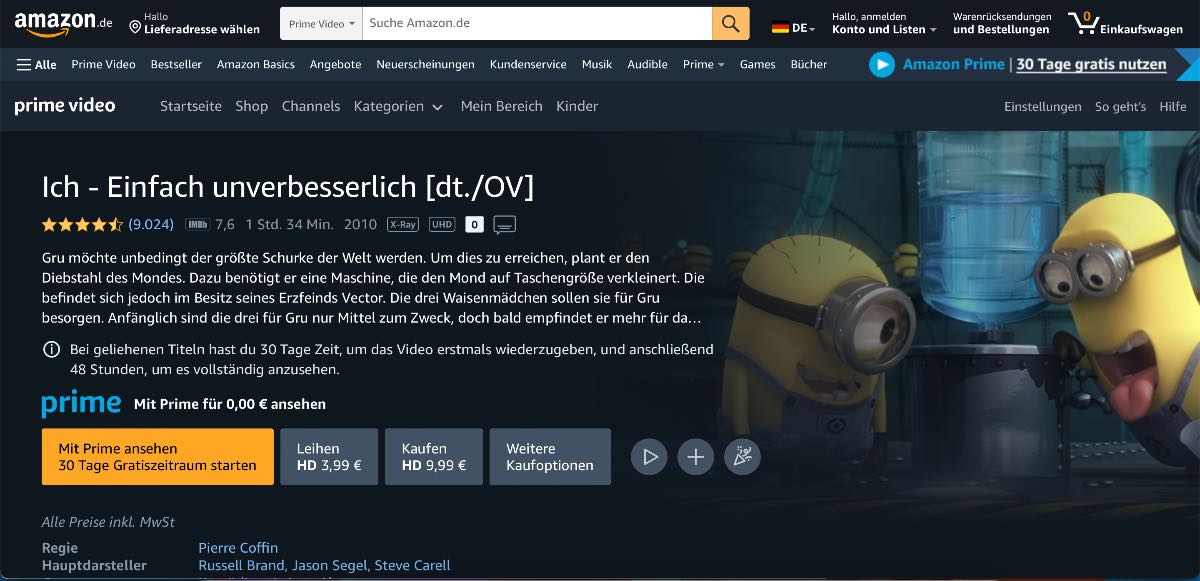Click the subtitles speech bubble icon
The width and height of the screenshot is (1200, 581).
(505, 224)
